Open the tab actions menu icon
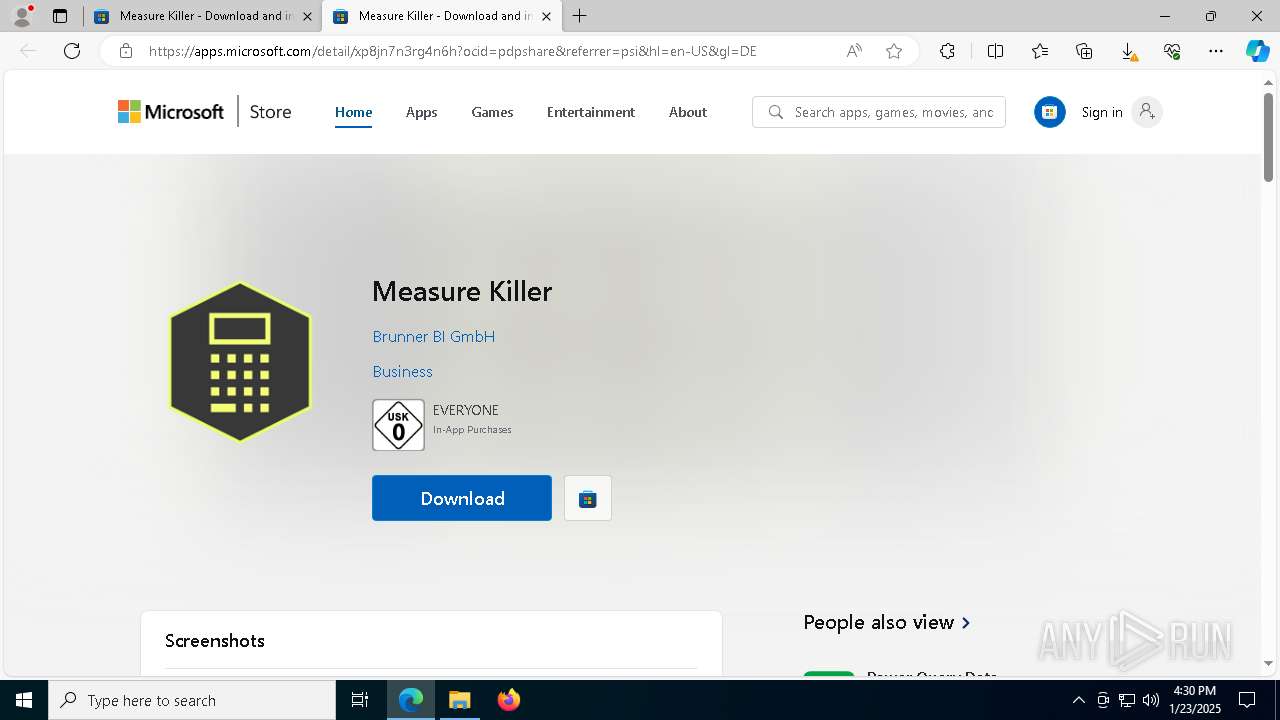 (x=60, y=16)
